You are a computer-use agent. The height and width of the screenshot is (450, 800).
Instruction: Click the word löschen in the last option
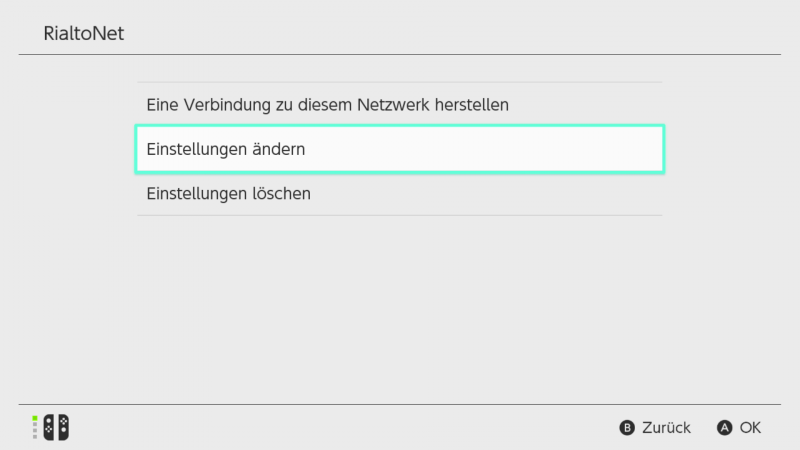pyautogui.click(x=281, y=193)
